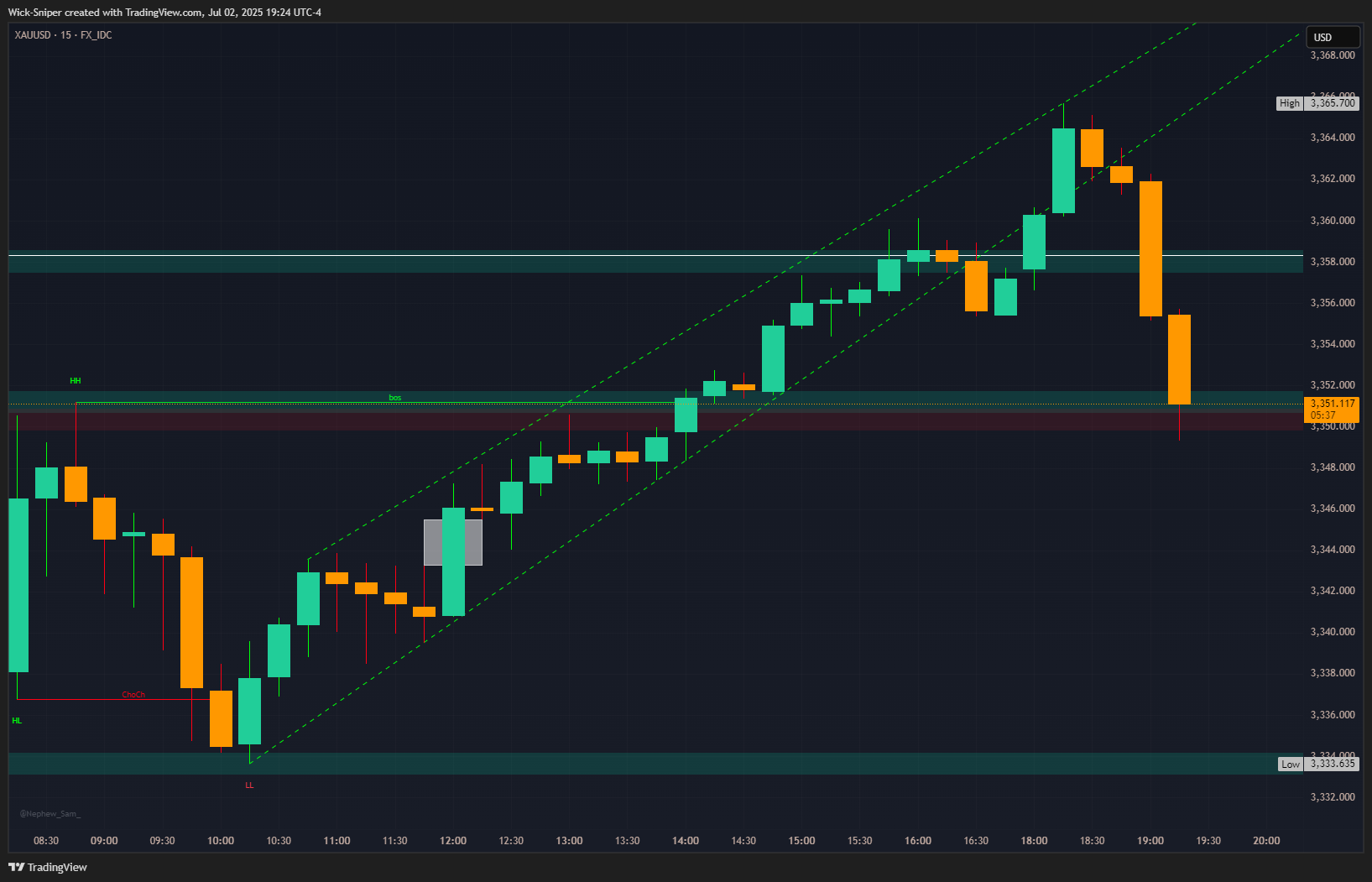Click the 19:00 time axis label
The image size is (1372, 882).
click(1150, 841)
